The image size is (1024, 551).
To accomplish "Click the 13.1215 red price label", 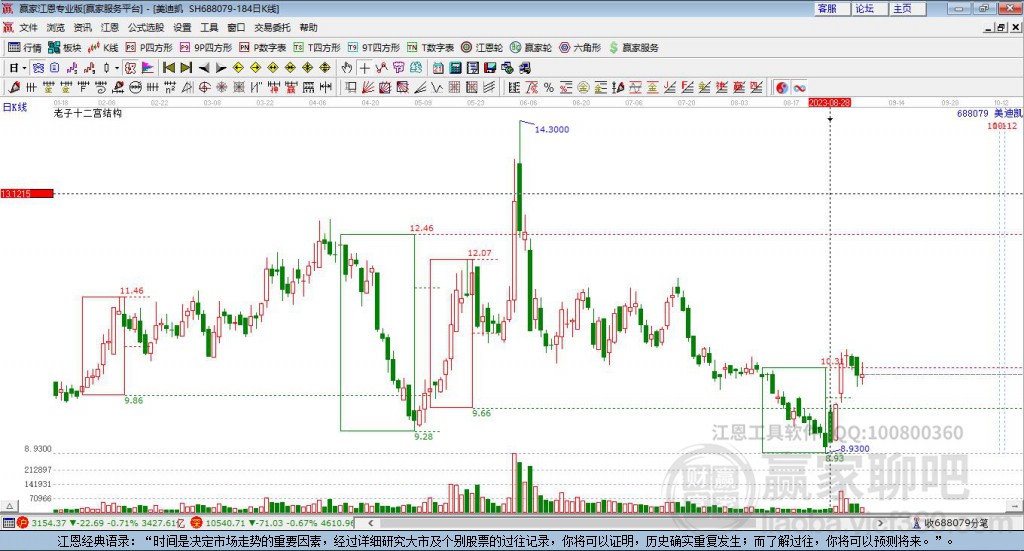I will (27, 194).
